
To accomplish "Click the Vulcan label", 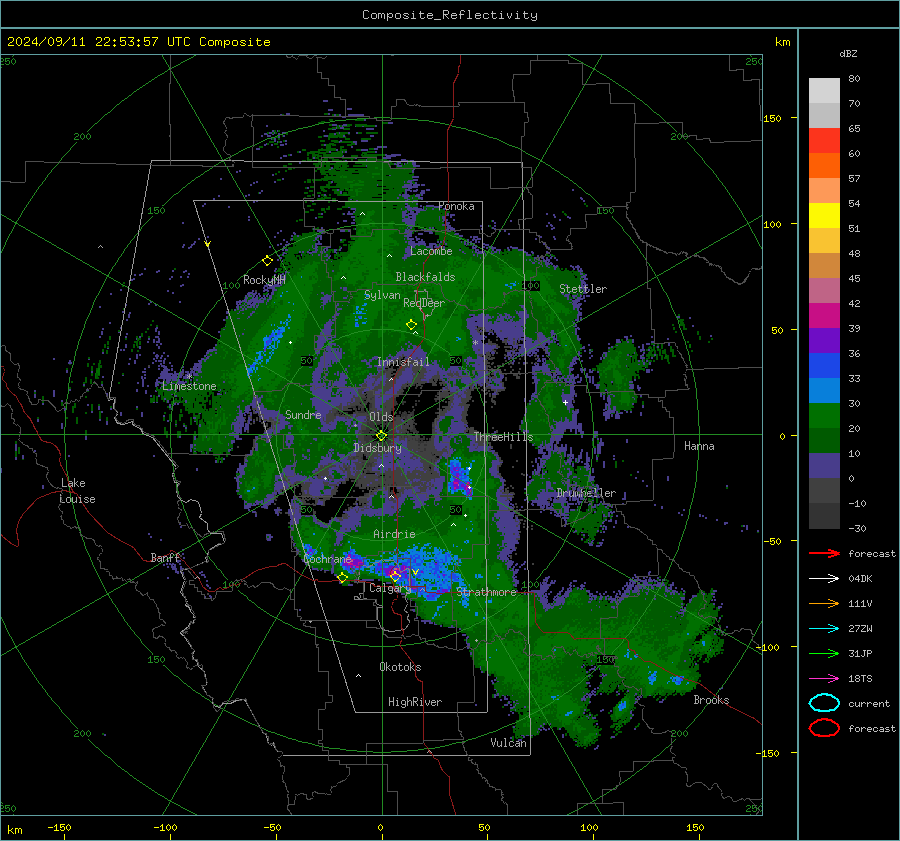I will [509, 743].
